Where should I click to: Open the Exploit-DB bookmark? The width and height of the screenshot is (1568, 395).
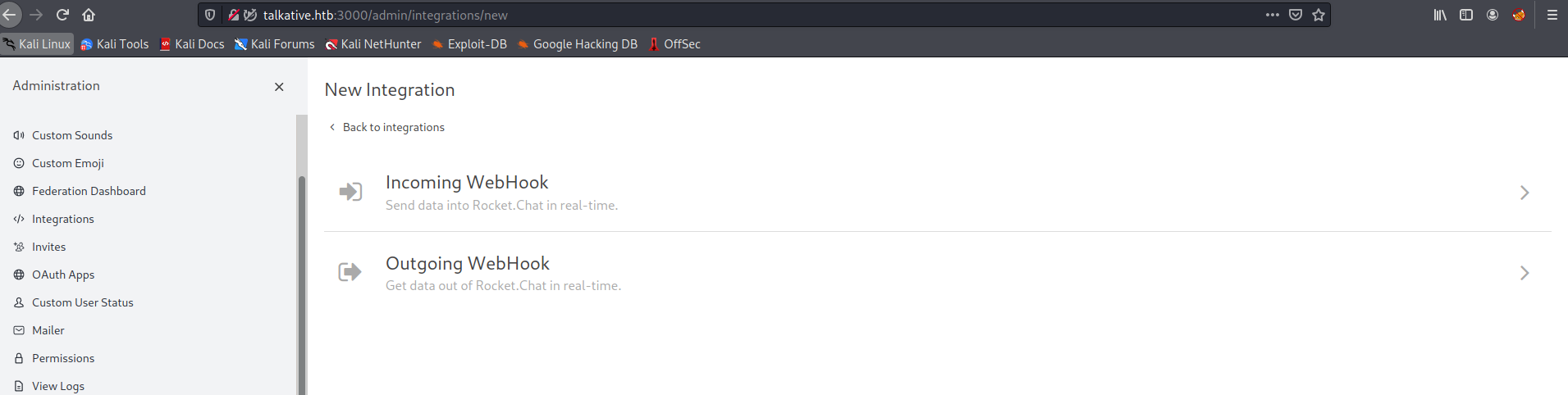pos(469,44)
